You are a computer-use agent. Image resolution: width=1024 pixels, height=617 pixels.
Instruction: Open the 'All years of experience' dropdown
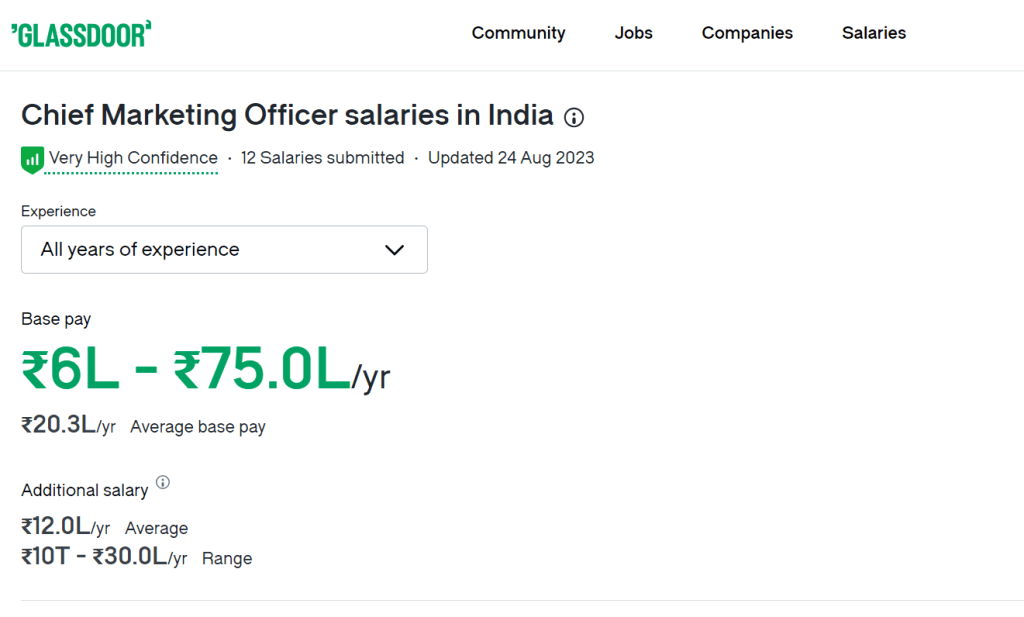pos(224,249)
